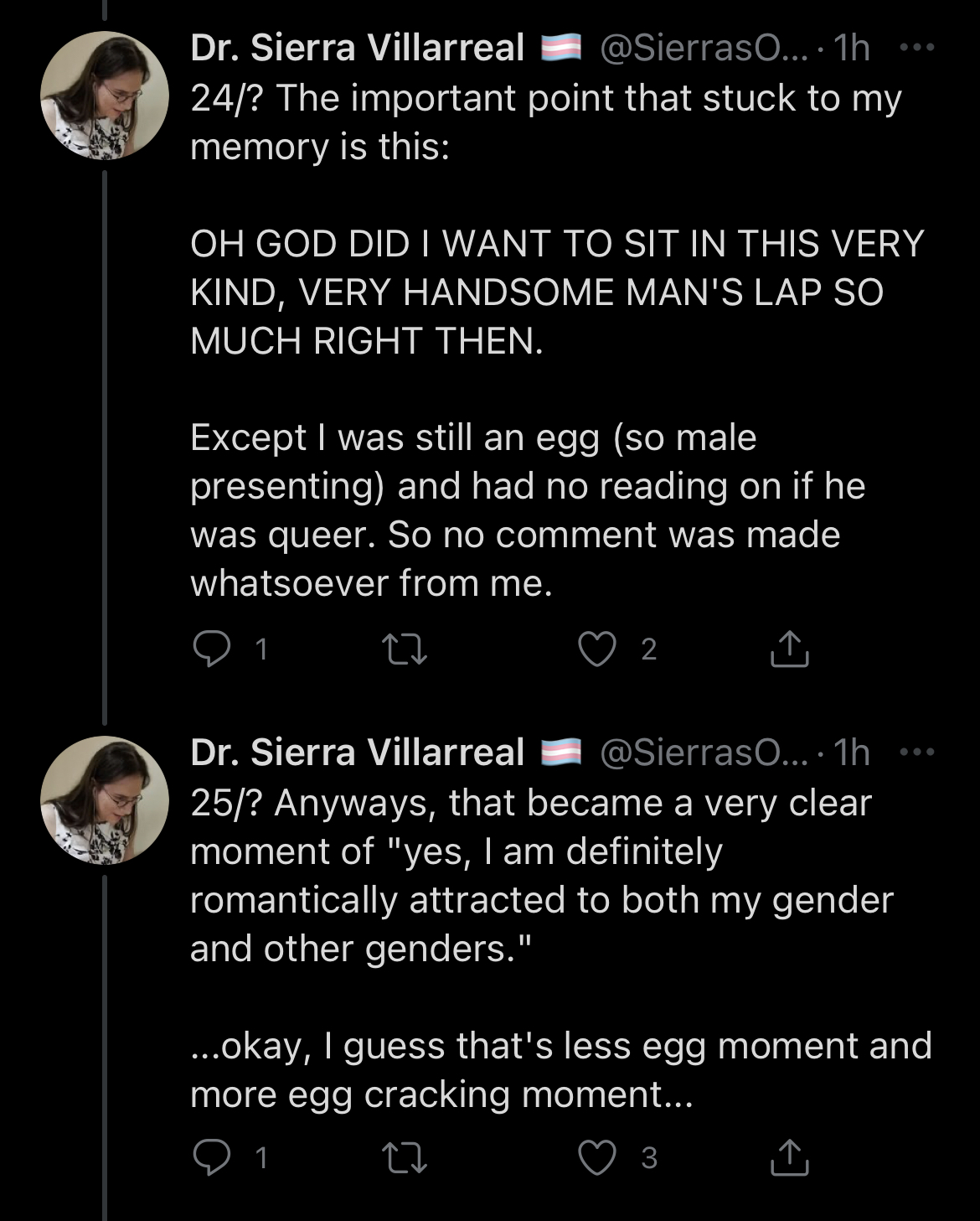The height and width of the screenshot is (1221, 980).
Task: Open profile picture on 25/? tweet
Action: (105, 799)
